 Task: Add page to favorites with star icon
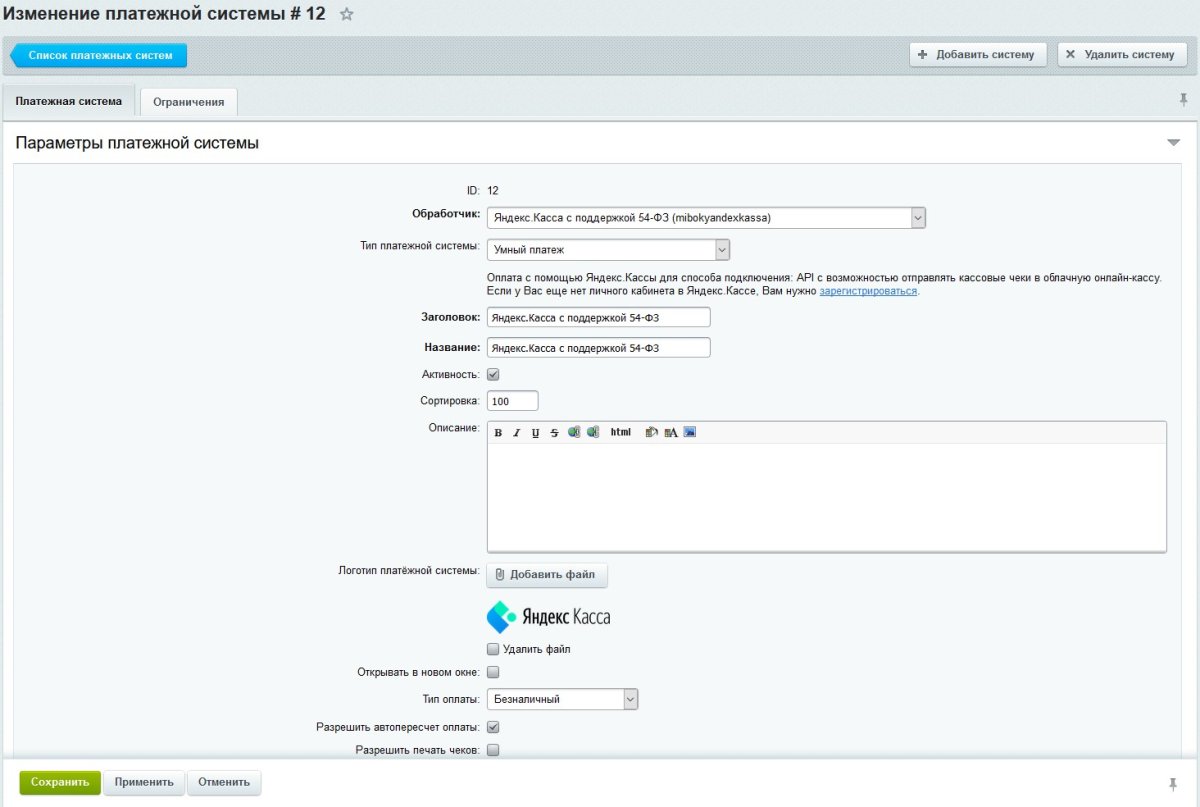tap(347, 14)
